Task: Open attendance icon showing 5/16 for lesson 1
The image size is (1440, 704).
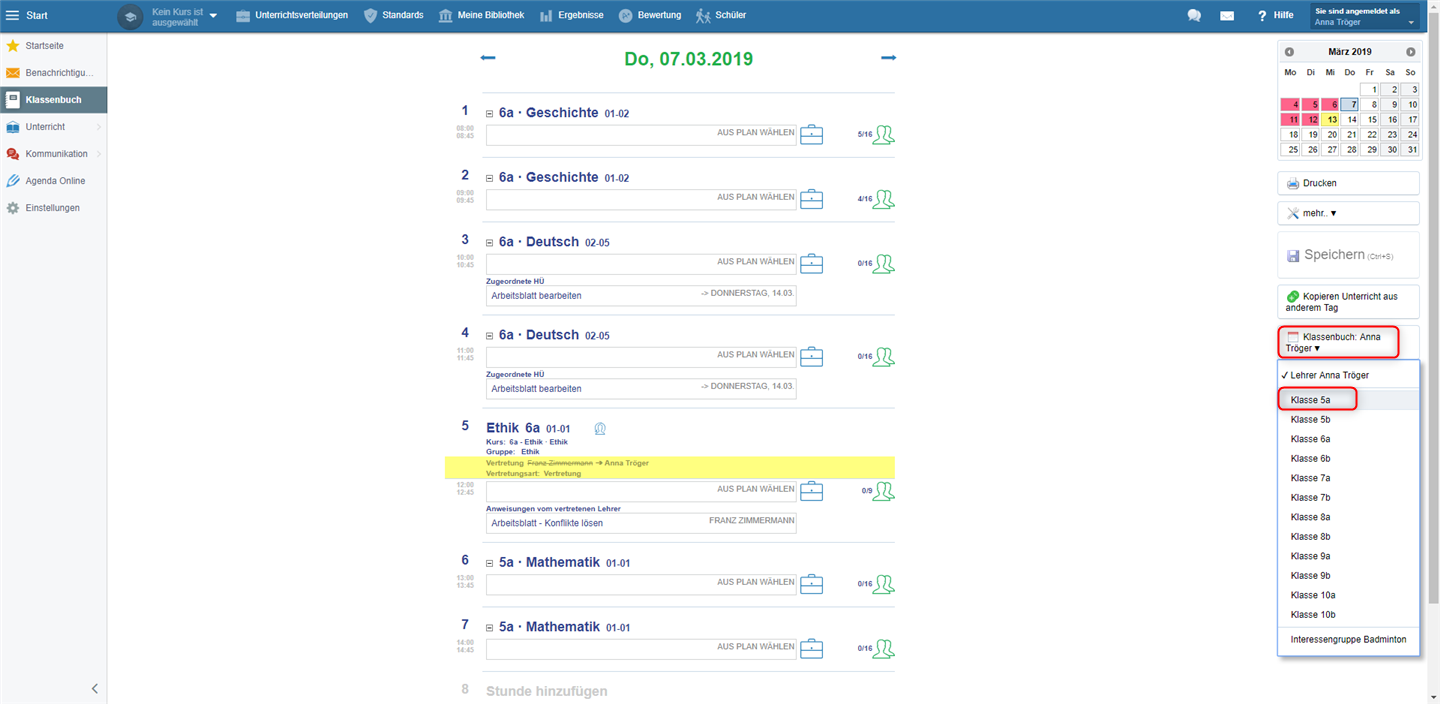Action: 883,135
